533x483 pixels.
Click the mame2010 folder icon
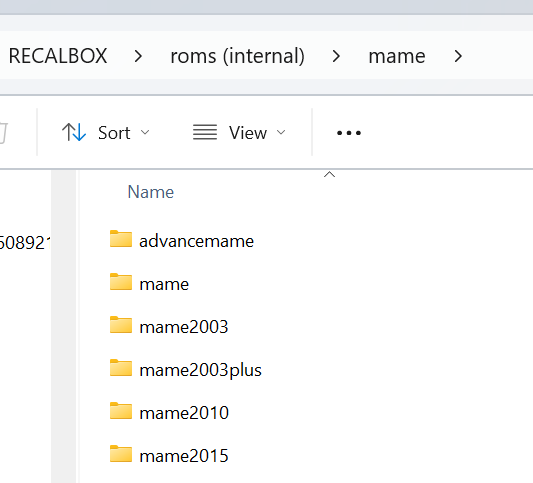click(121, 411)
